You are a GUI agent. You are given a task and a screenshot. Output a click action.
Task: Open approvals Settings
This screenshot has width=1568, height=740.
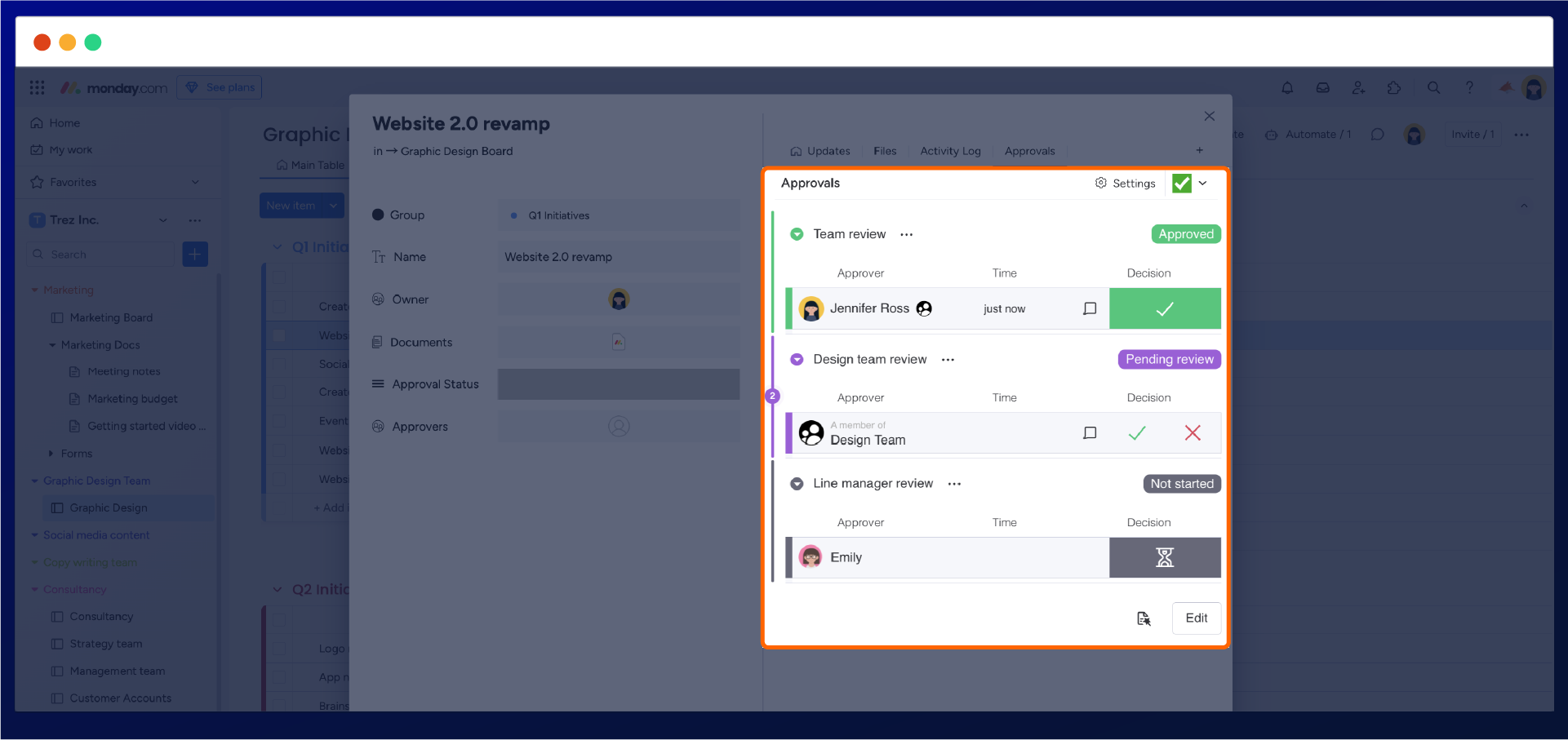pos(1125,184)
